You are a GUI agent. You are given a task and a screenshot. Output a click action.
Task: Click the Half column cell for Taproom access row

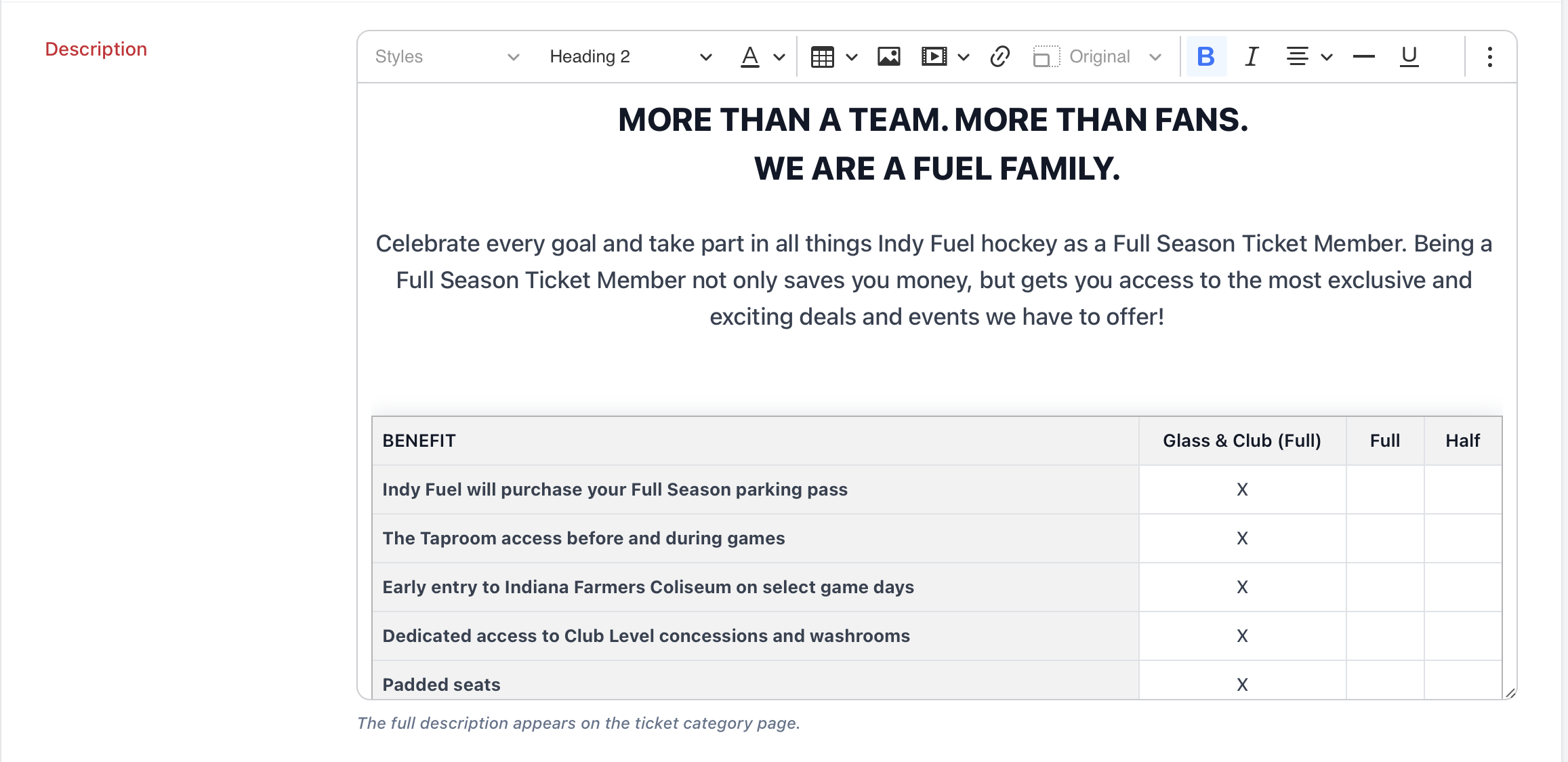[x=1463, y=538]
